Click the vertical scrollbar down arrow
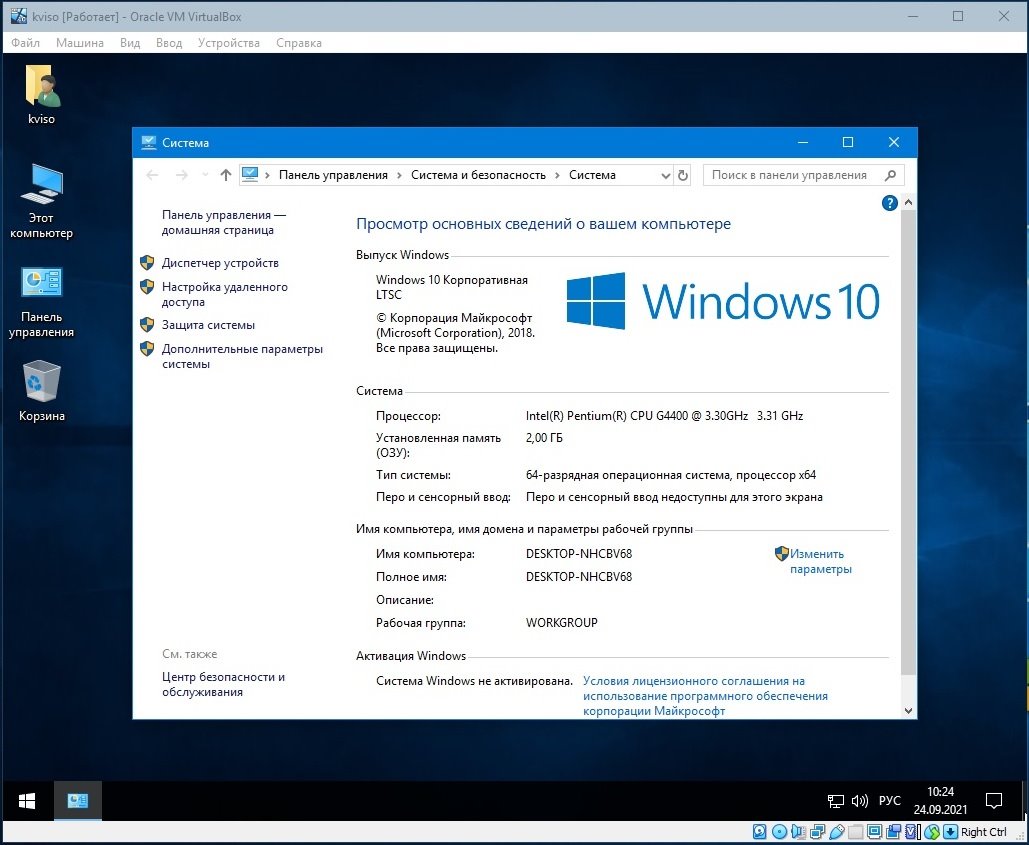This screenshot has width=1029, height=845. coord(908,711)
